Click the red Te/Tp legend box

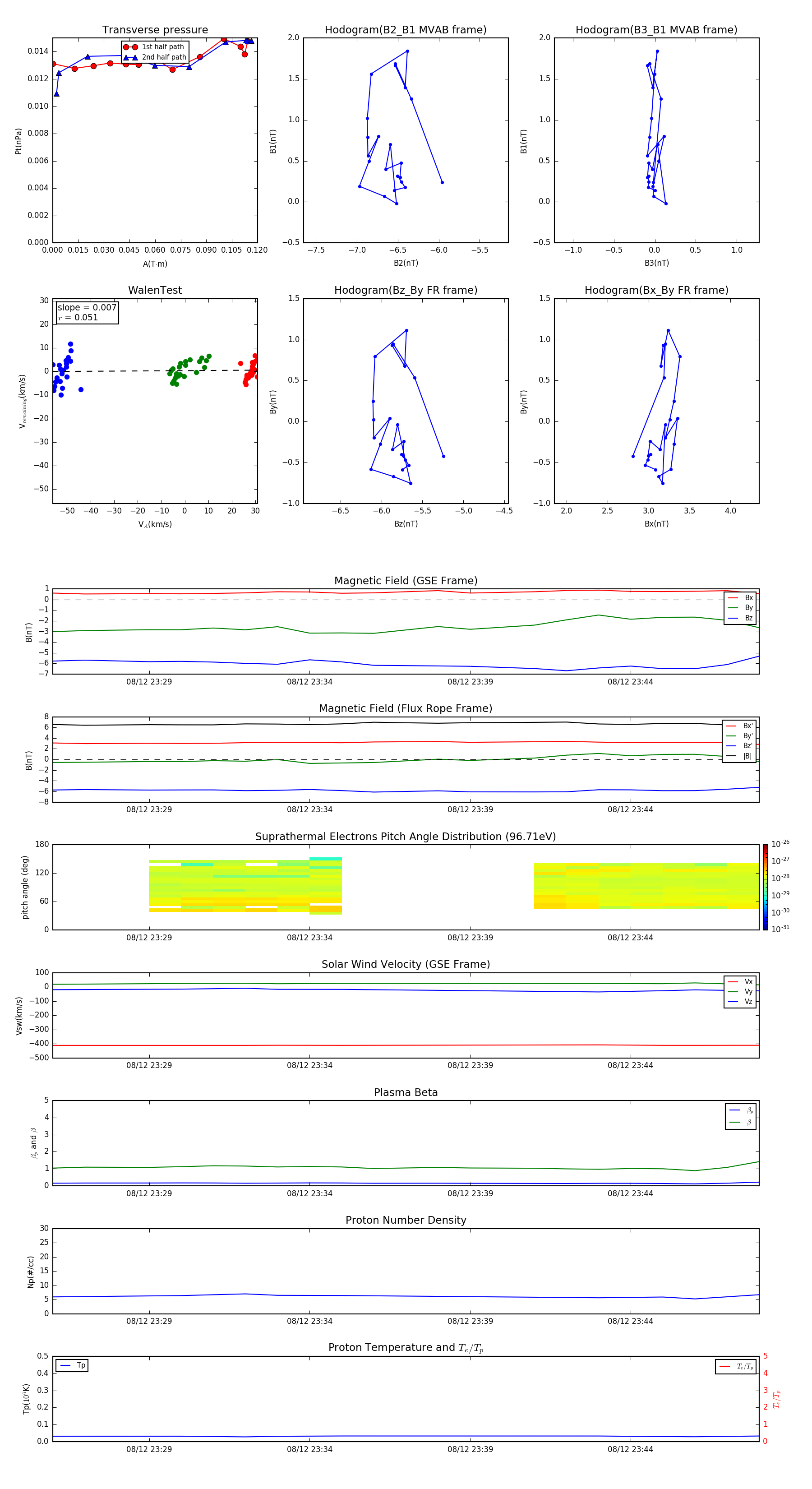point(736,1366)
